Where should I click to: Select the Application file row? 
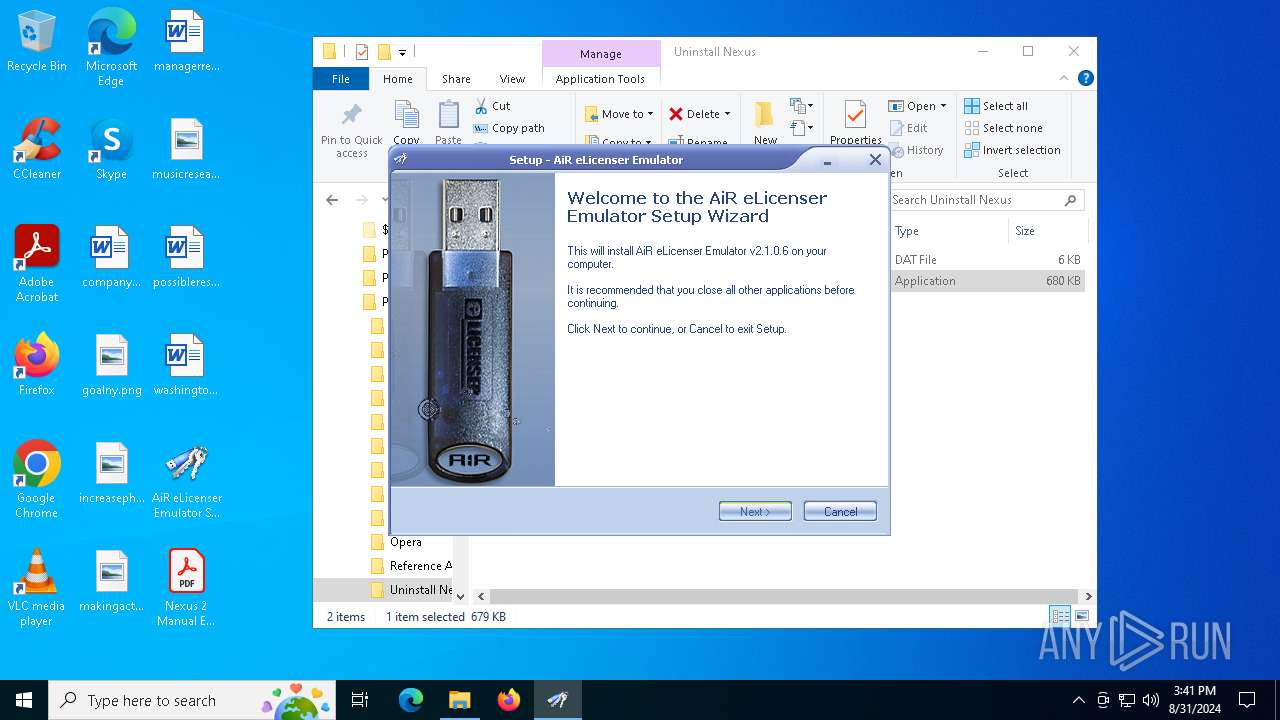coord(987,281)
